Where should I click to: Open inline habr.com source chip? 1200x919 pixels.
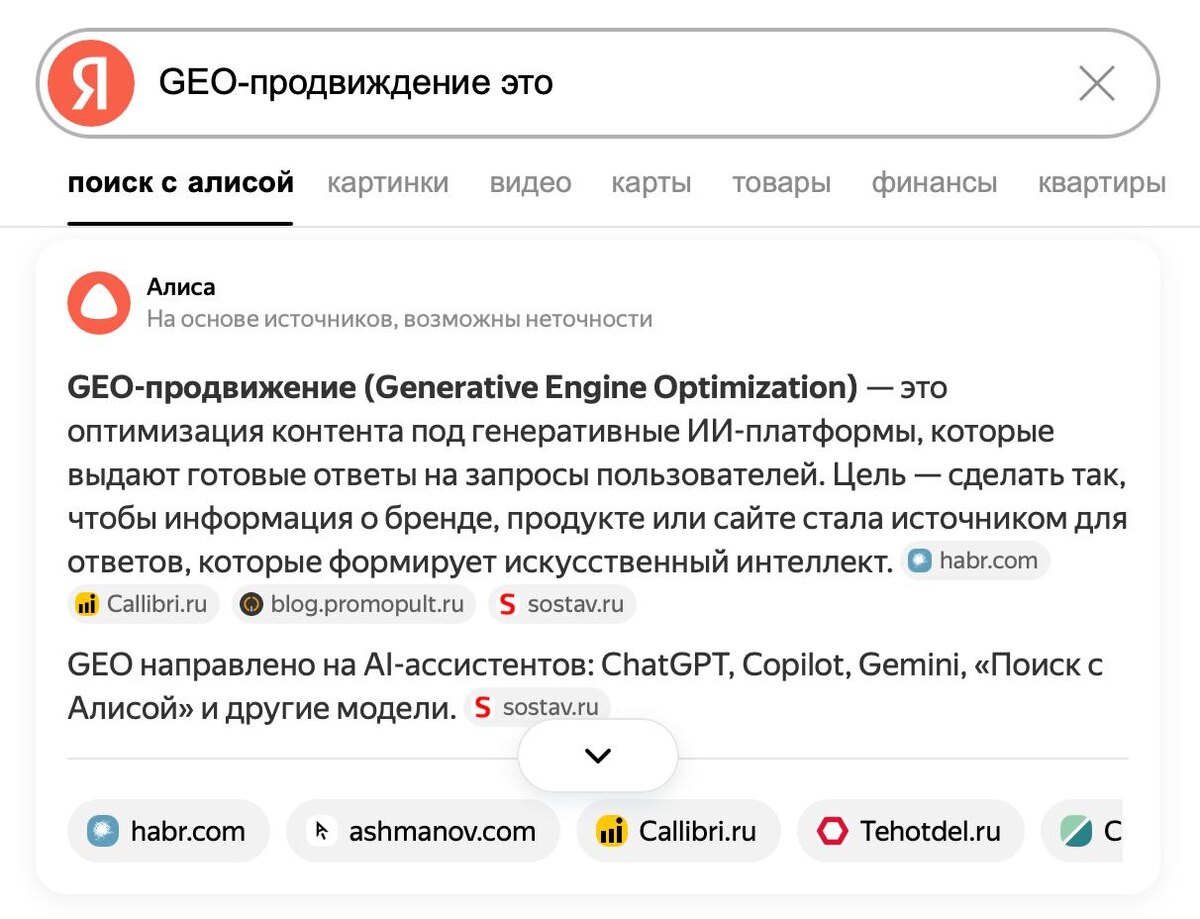[x=975, y=561]
